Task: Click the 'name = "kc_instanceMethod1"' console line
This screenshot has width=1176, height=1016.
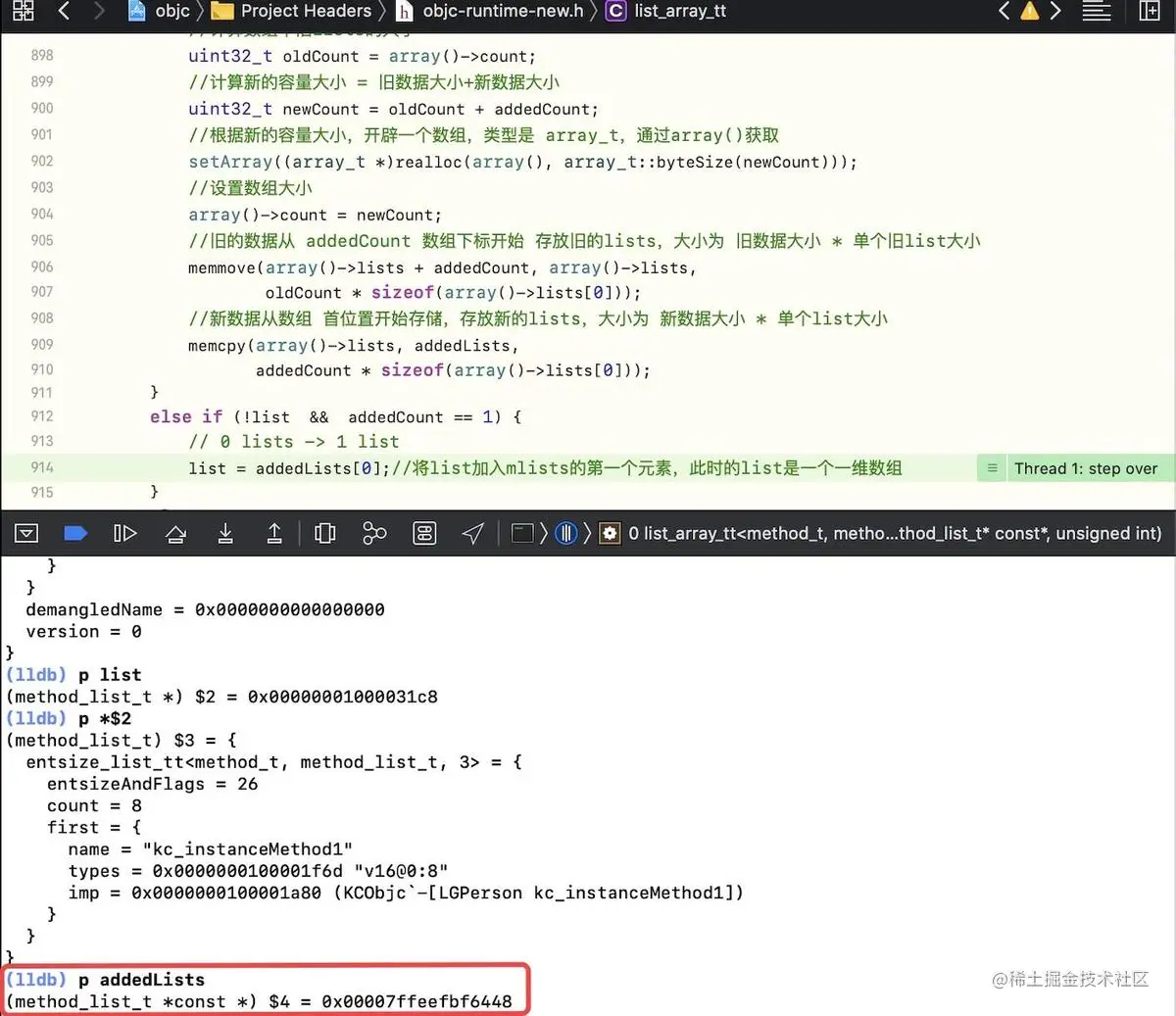Action: click(x=211, y=849)
